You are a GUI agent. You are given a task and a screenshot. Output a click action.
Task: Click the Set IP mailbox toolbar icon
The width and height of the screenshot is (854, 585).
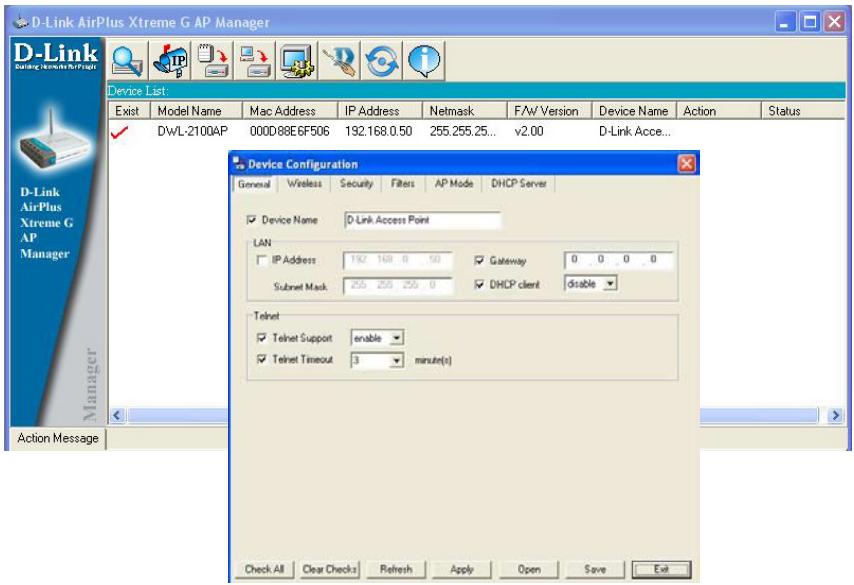click(170, 60)
